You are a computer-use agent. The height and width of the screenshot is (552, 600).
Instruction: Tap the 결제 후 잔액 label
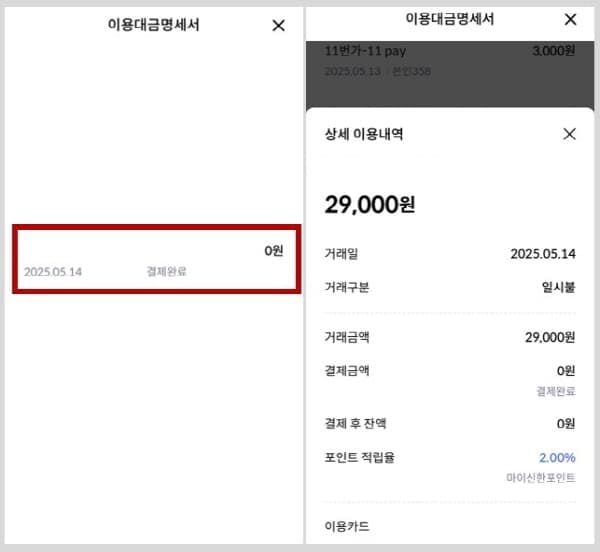pyautogui.click(x=355, y=423)
